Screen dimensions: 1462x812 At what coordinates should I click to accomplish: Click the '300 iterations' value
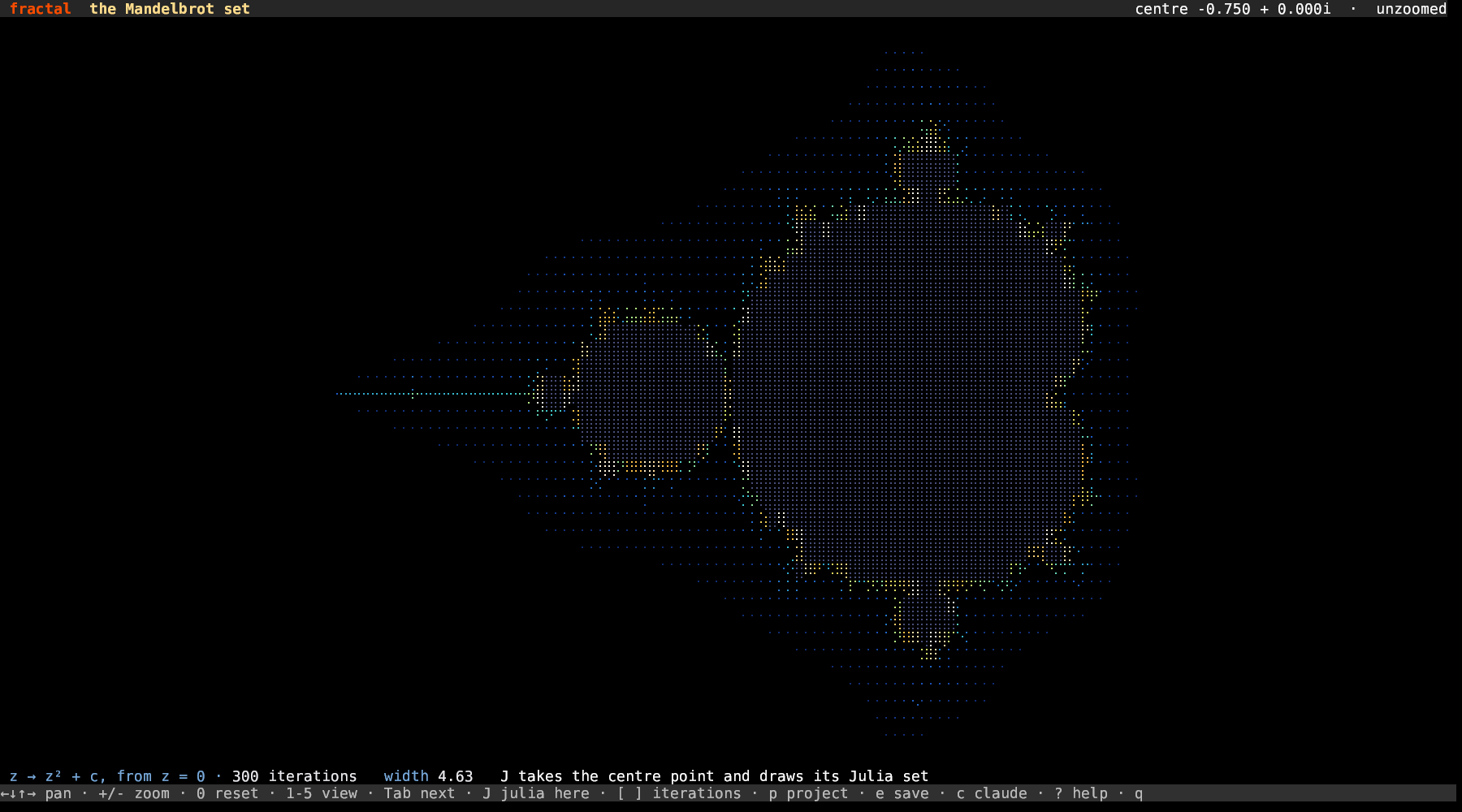pyautogui.click(x=294, y=776)
